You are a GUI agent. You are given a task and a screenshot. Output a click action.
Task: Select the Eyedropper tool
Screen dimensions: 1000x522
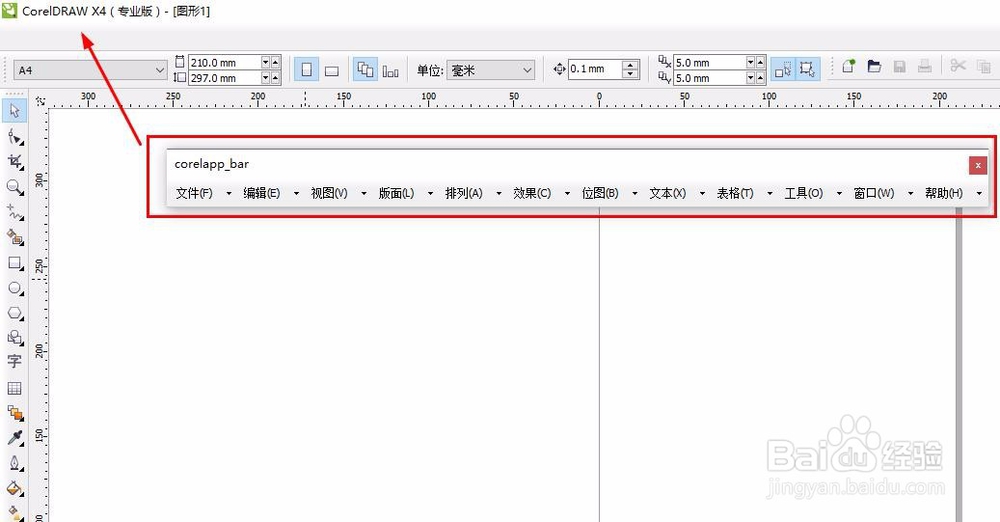[14, 438]
